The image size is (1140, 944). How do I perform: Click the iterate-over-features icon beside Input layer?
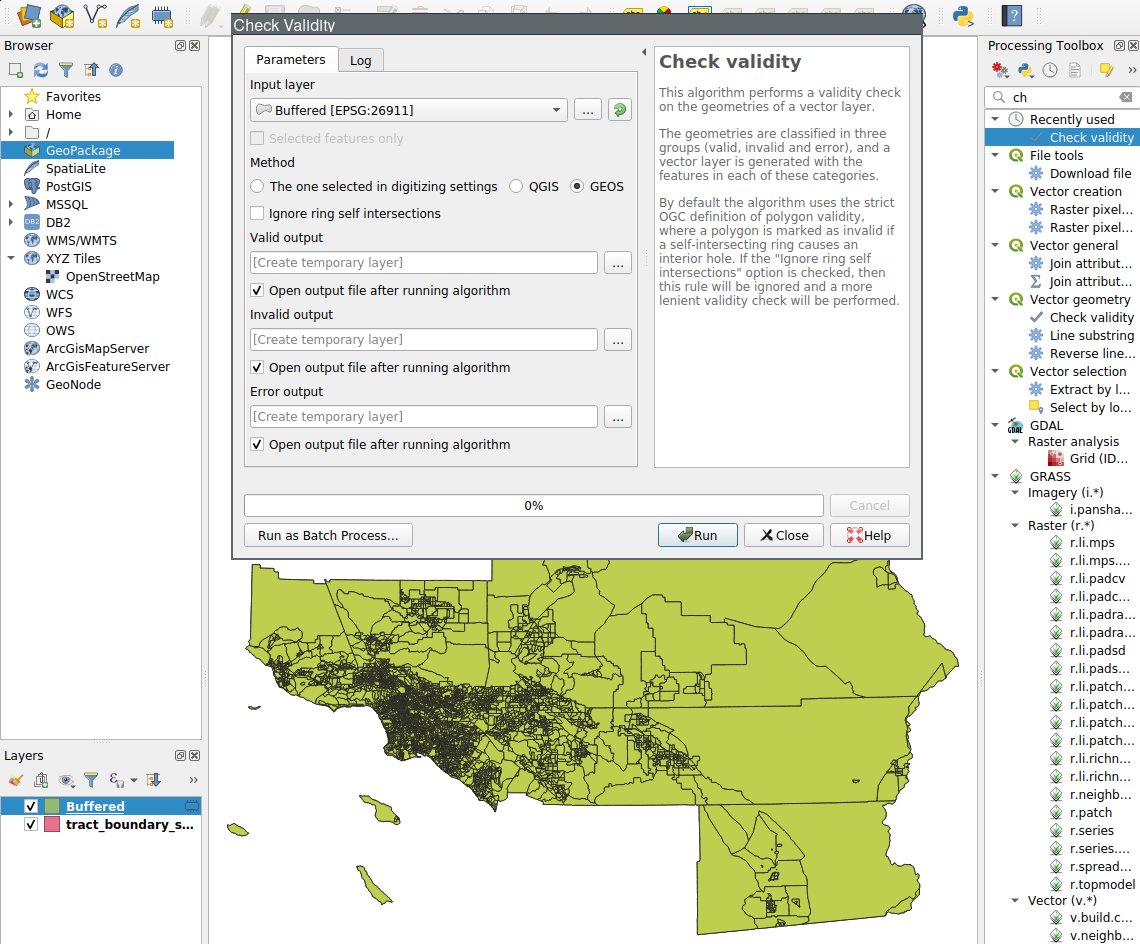(x=620, y=110)
